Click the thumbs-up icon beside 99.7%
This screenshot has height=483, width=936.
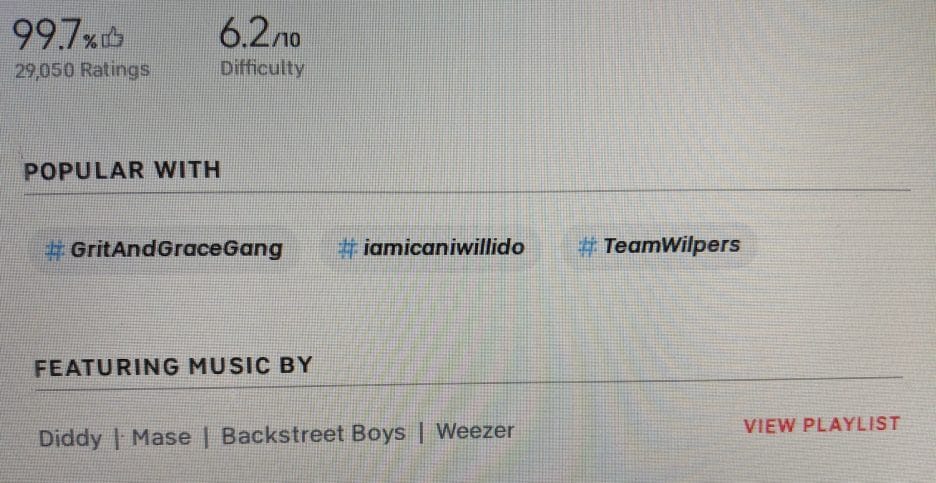(x=113, y=41)
